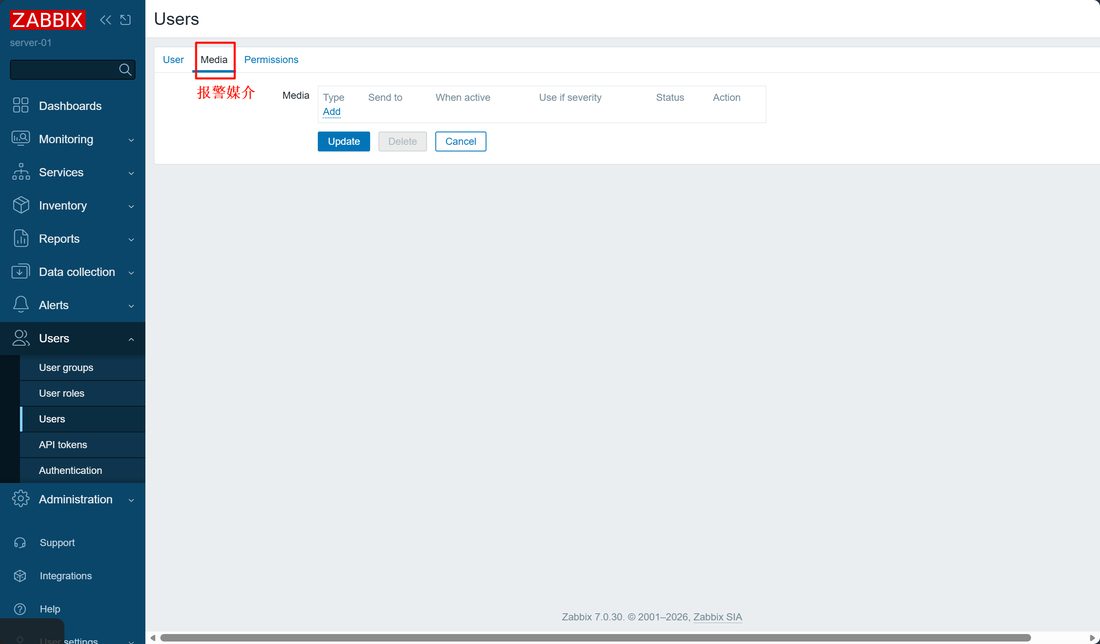The height and width of the screenshot is (644, 1100).
Task: Collapse the sidebar with double-arrow icon
Action: click(106, 20)
